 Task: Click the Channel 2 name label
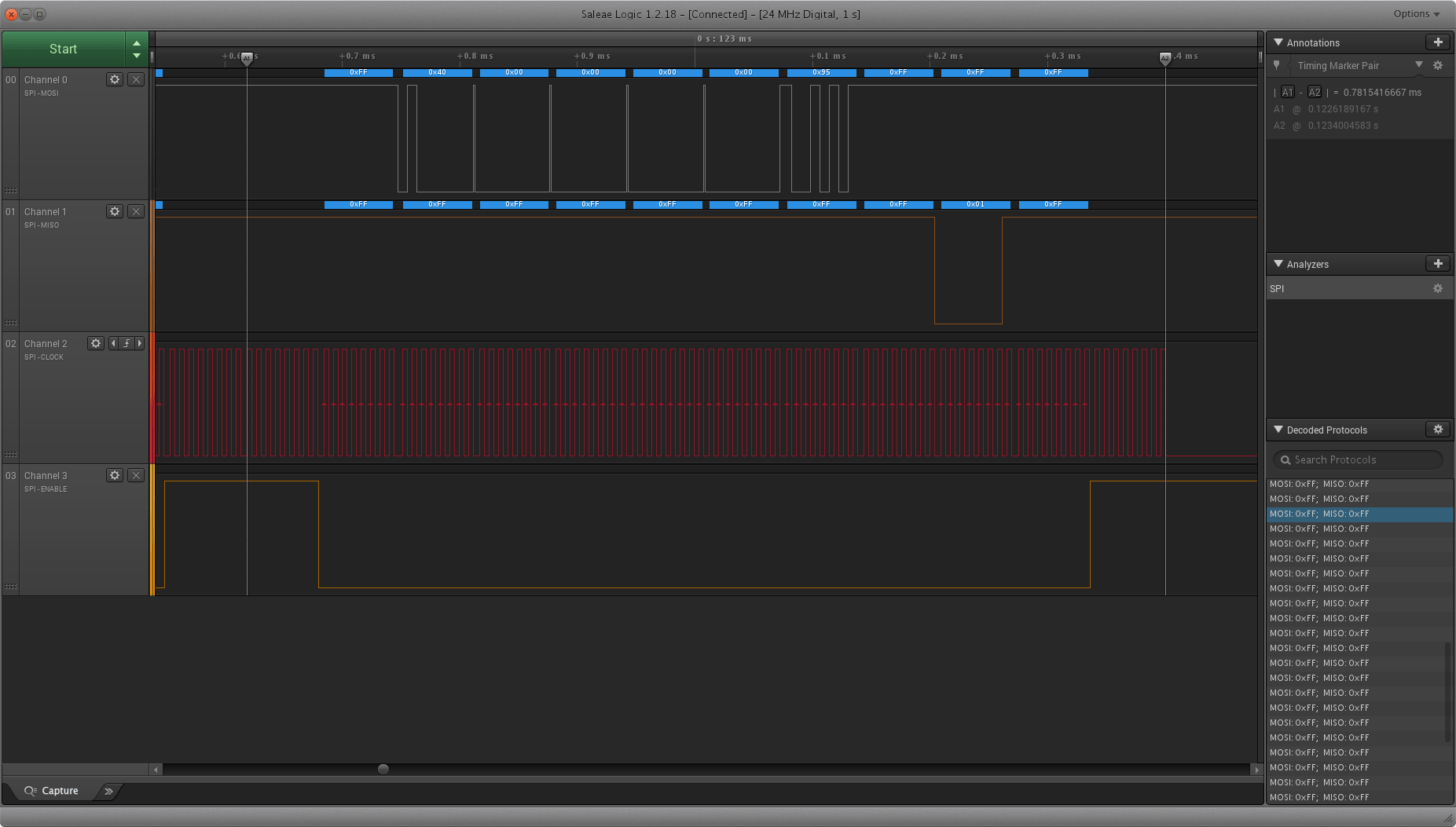point(46,343)
